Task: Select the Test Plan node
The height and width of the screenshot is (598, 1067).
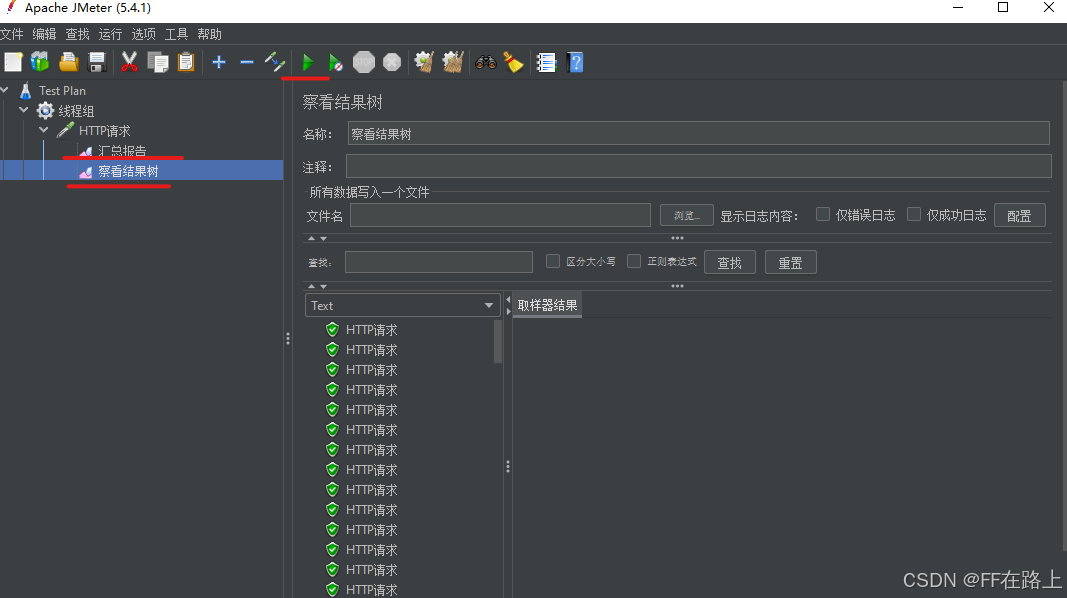Action: click(62, 90)
